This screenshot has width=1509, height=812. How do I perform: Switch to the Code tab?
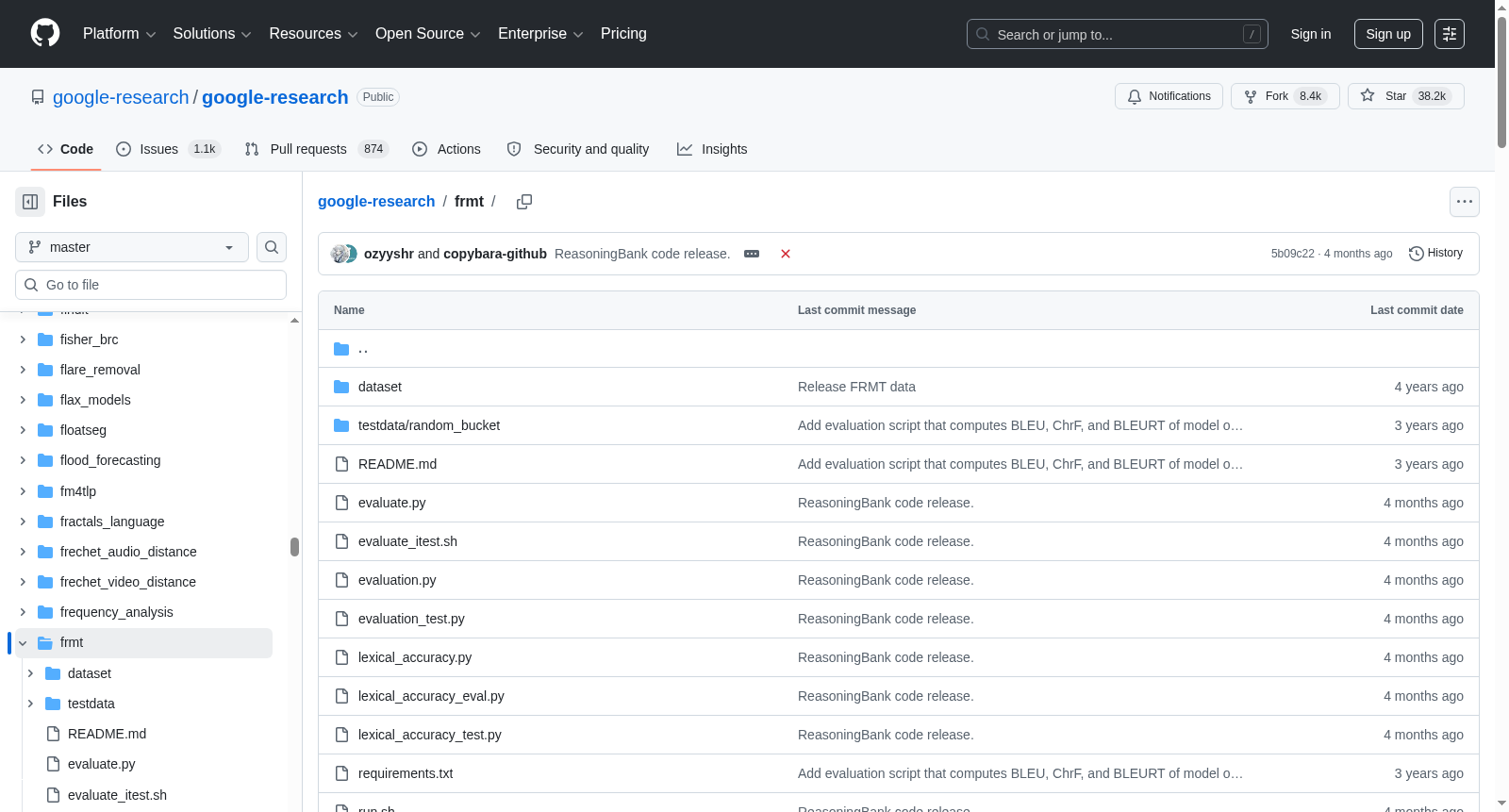coord(66,149)
